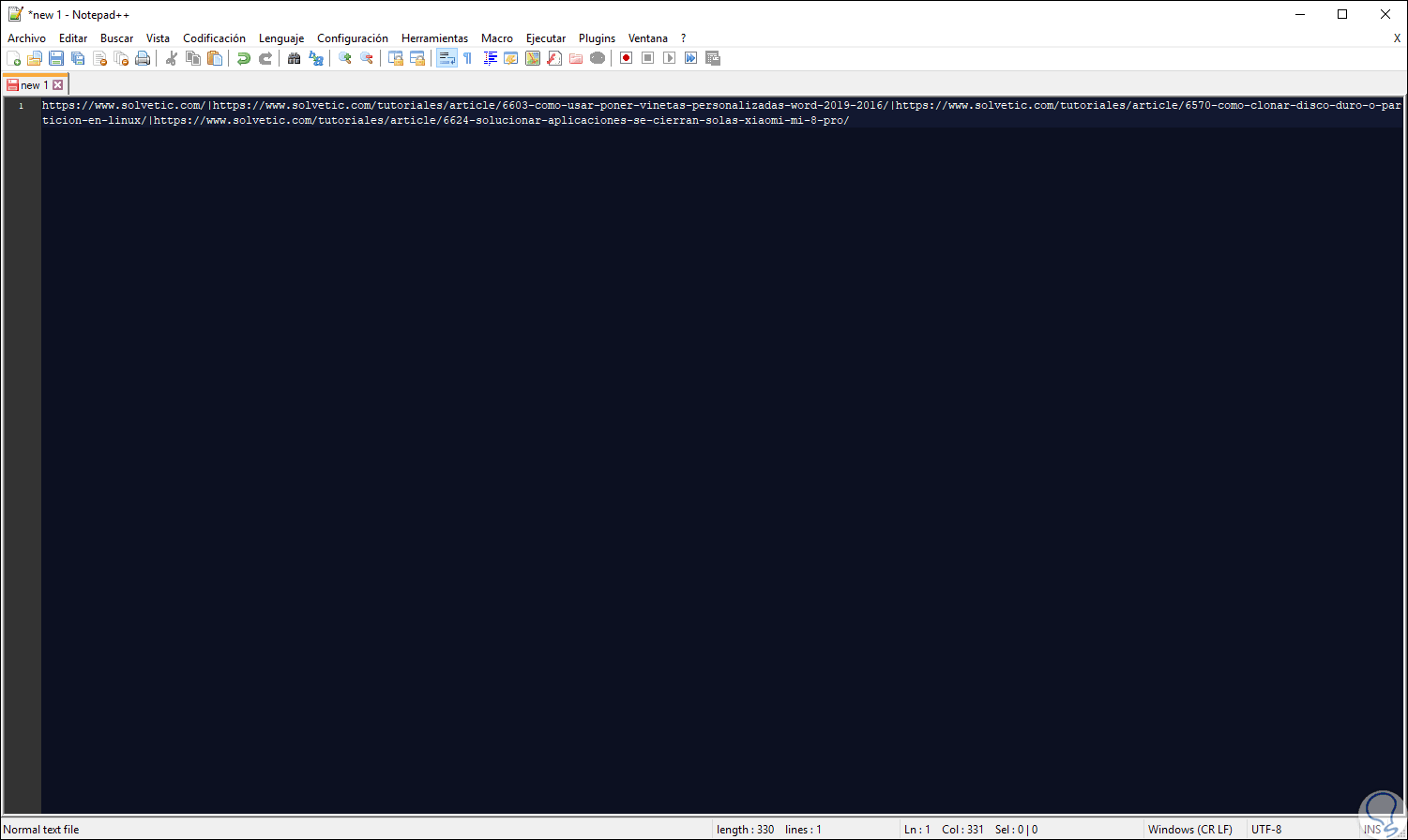Undo the last action with green arrow
The height and width of the screenshot is (840, 1408).
(x=244, y=58)
